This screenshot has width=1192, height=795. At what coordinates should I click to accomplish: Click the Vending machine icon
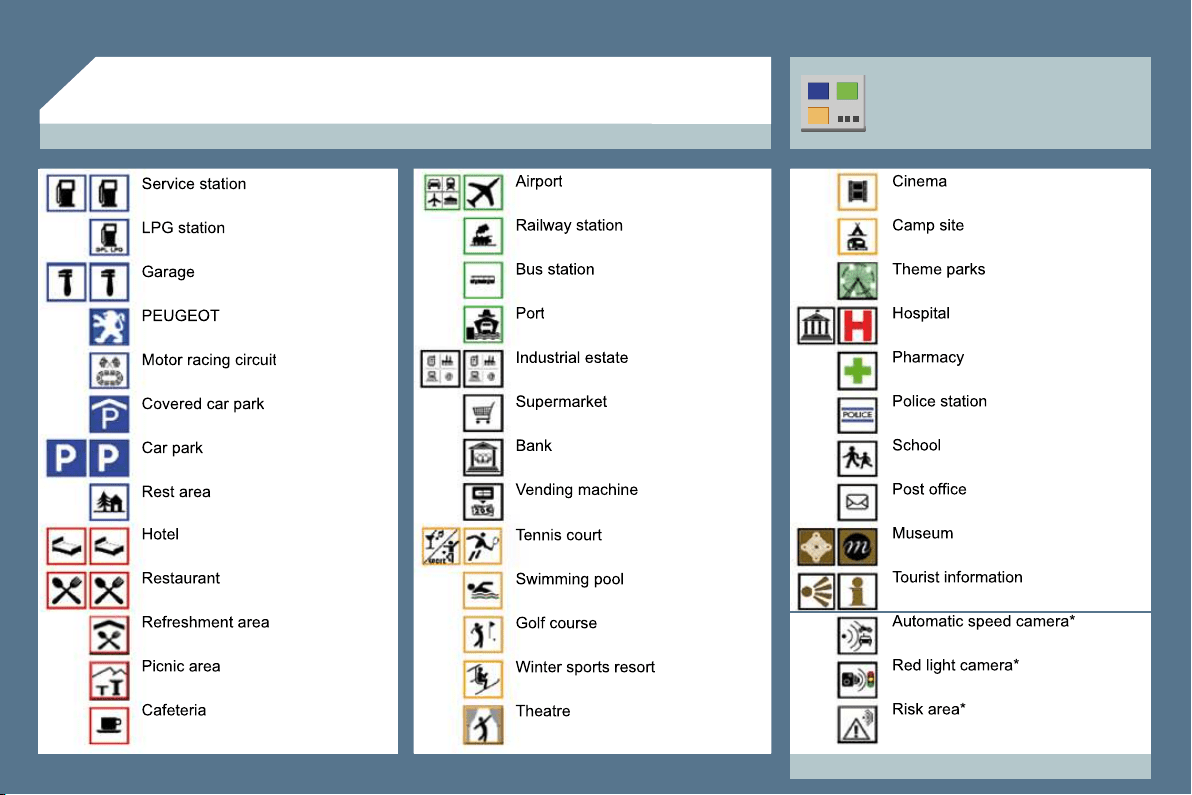(x=483, y=502)
